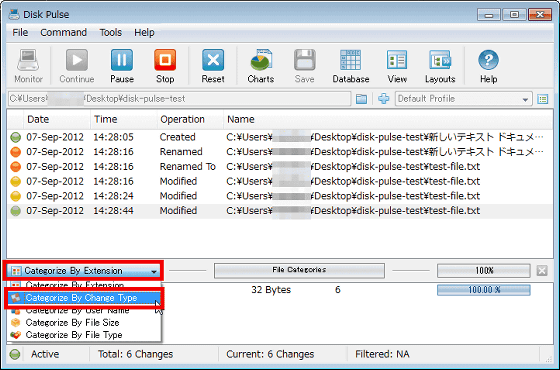
Task: Sort by the Time column header
Action: [x=124, y=119]
